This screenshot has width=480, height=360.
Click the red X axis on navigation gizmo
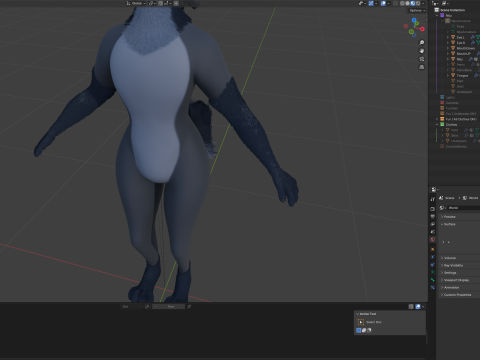tap(422, 29)
